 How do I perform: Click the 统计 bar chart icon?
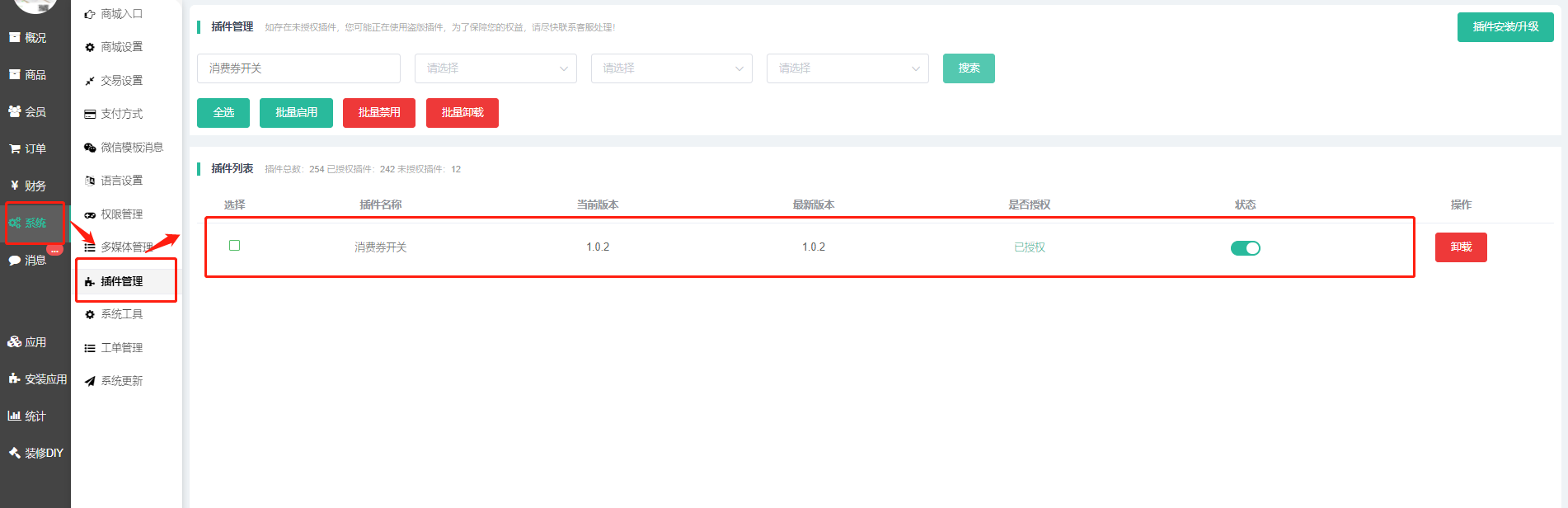(14, 416)
